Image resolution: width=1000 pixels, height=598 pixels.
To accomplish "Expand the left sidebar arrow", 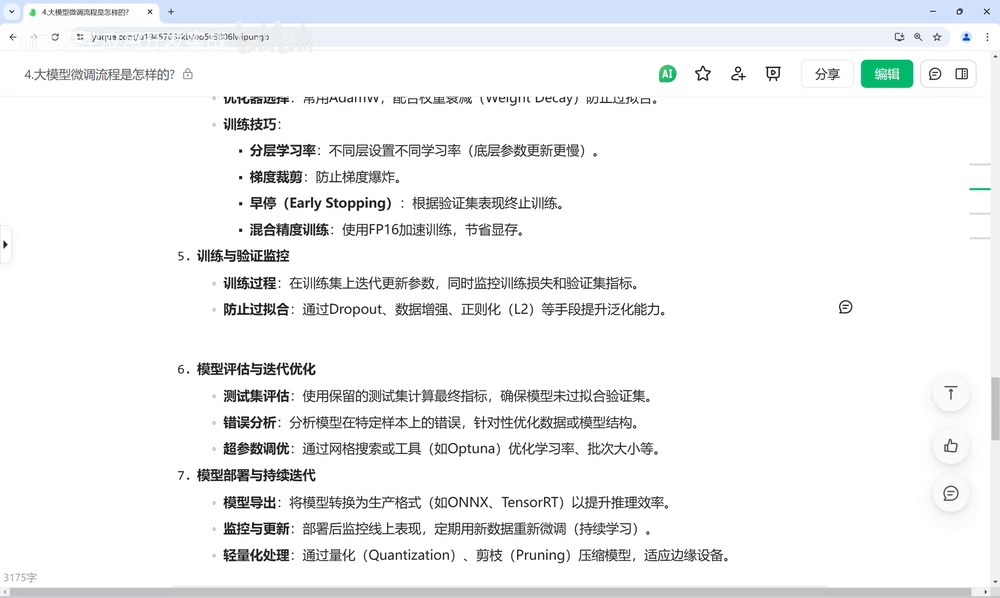I will tap(6, 244).
